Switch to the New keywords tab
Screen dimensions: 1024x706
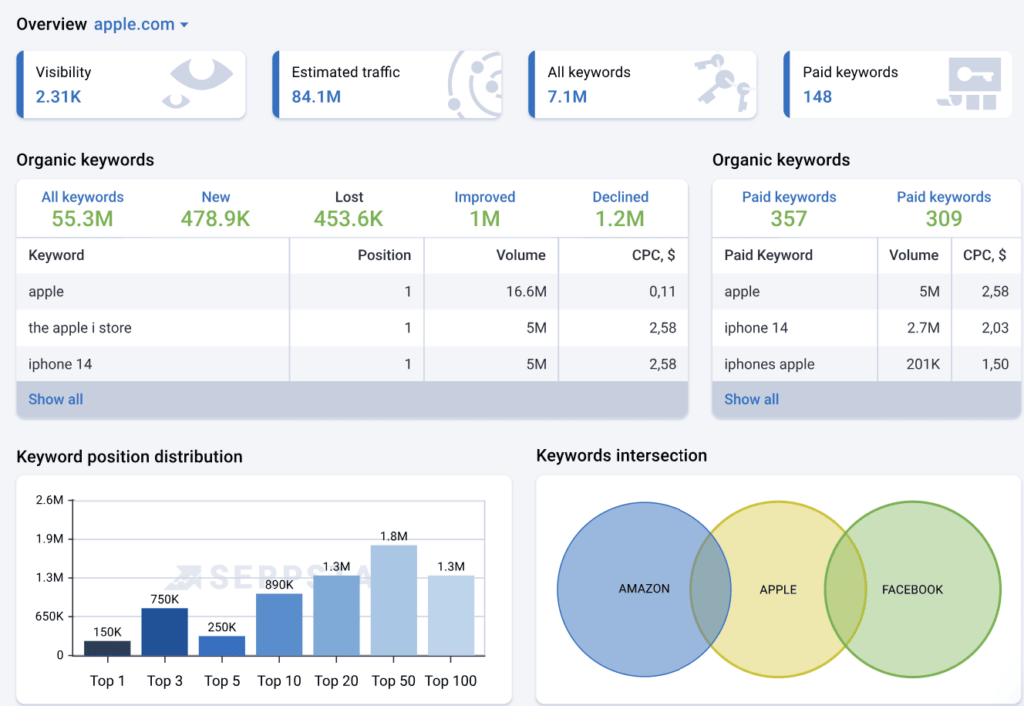point(216,209)
